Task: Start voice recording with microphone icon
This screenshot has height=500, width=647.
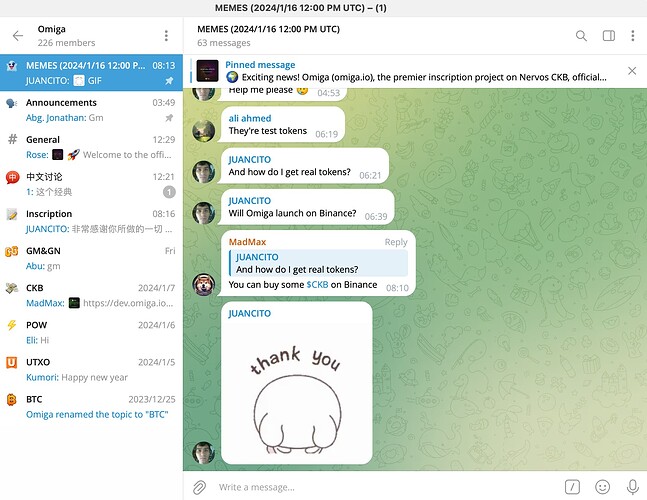Action: pos(633,487)
